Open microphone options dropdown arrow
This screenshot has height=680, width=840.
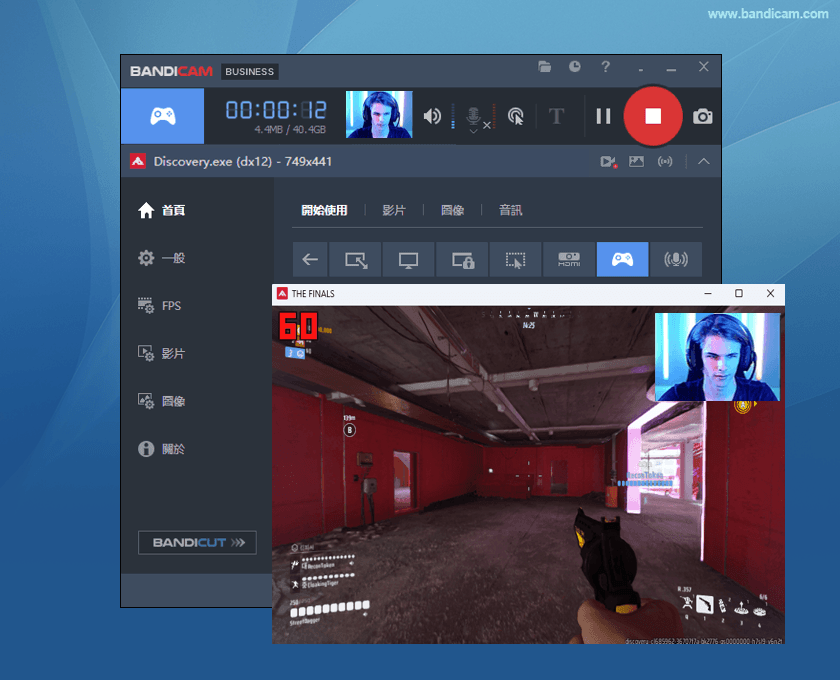473,131
